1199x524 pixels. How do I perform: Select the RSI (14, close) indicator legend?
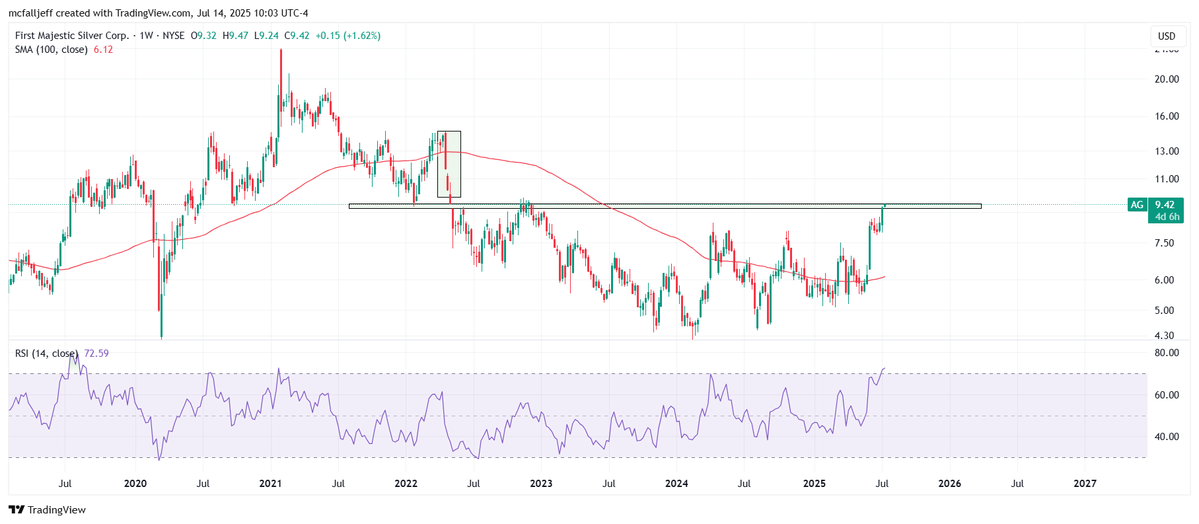click(46, 353)
